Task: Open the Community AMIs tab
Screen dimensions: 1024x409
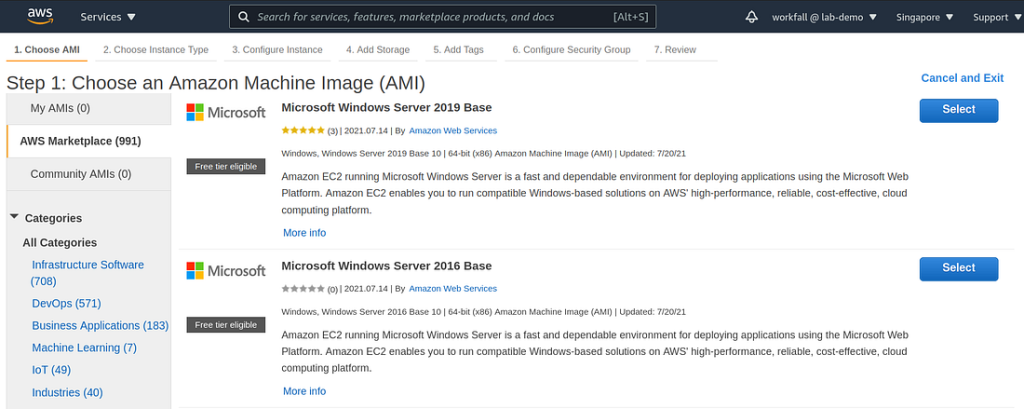Action: click(80, 174)
